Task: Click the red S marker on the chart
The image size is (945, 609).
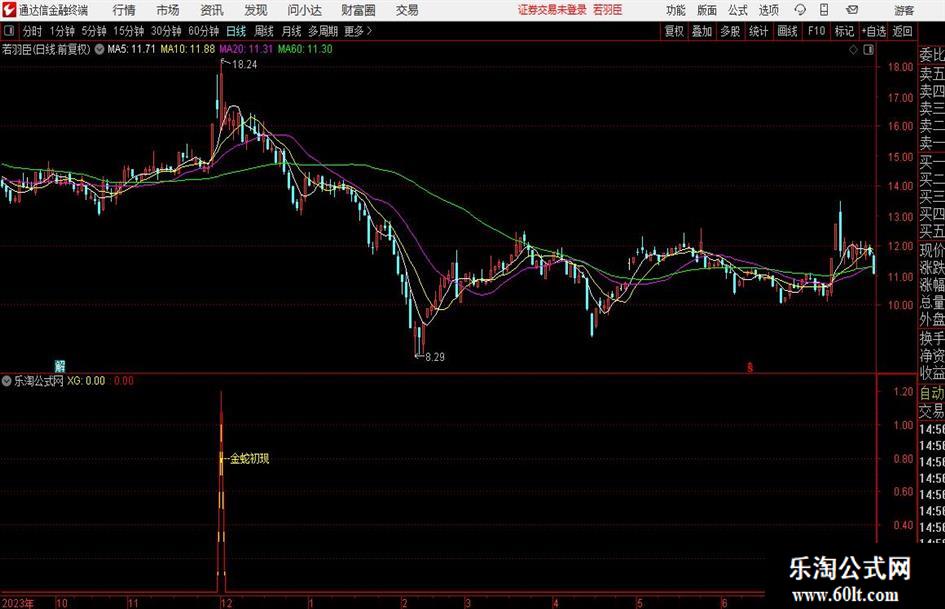Action: pyautogui.click(x=750, y=367)
